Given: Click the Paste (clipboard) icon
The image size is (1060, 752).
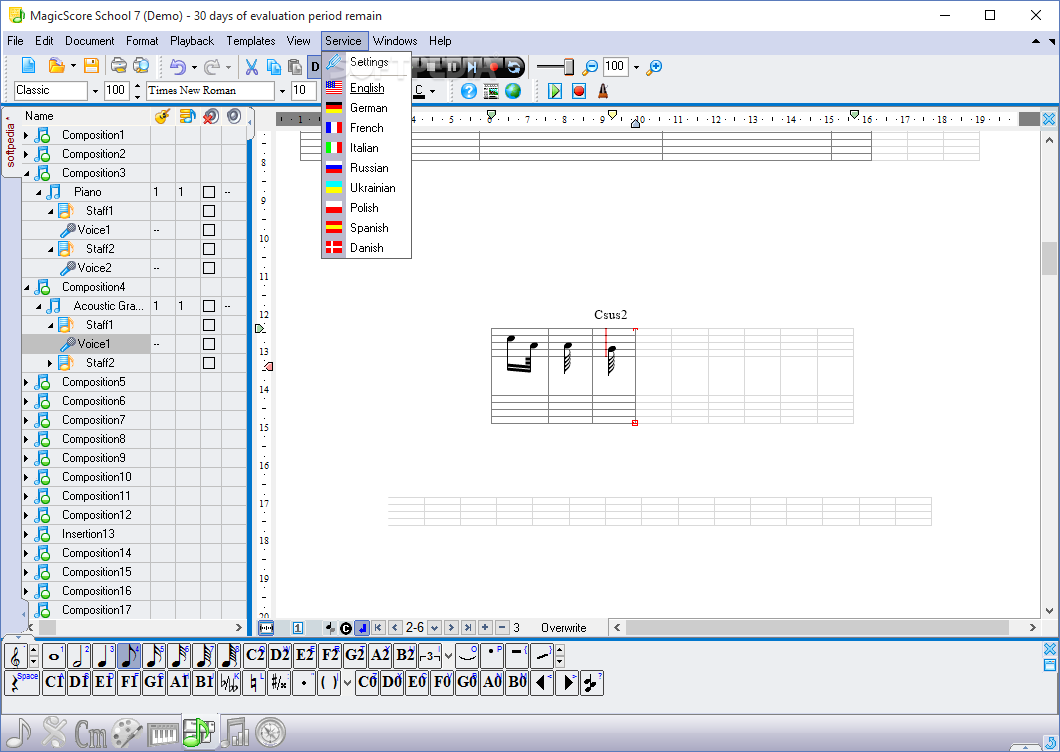Looking at the screenshot, I should click(x=295, y=66).
